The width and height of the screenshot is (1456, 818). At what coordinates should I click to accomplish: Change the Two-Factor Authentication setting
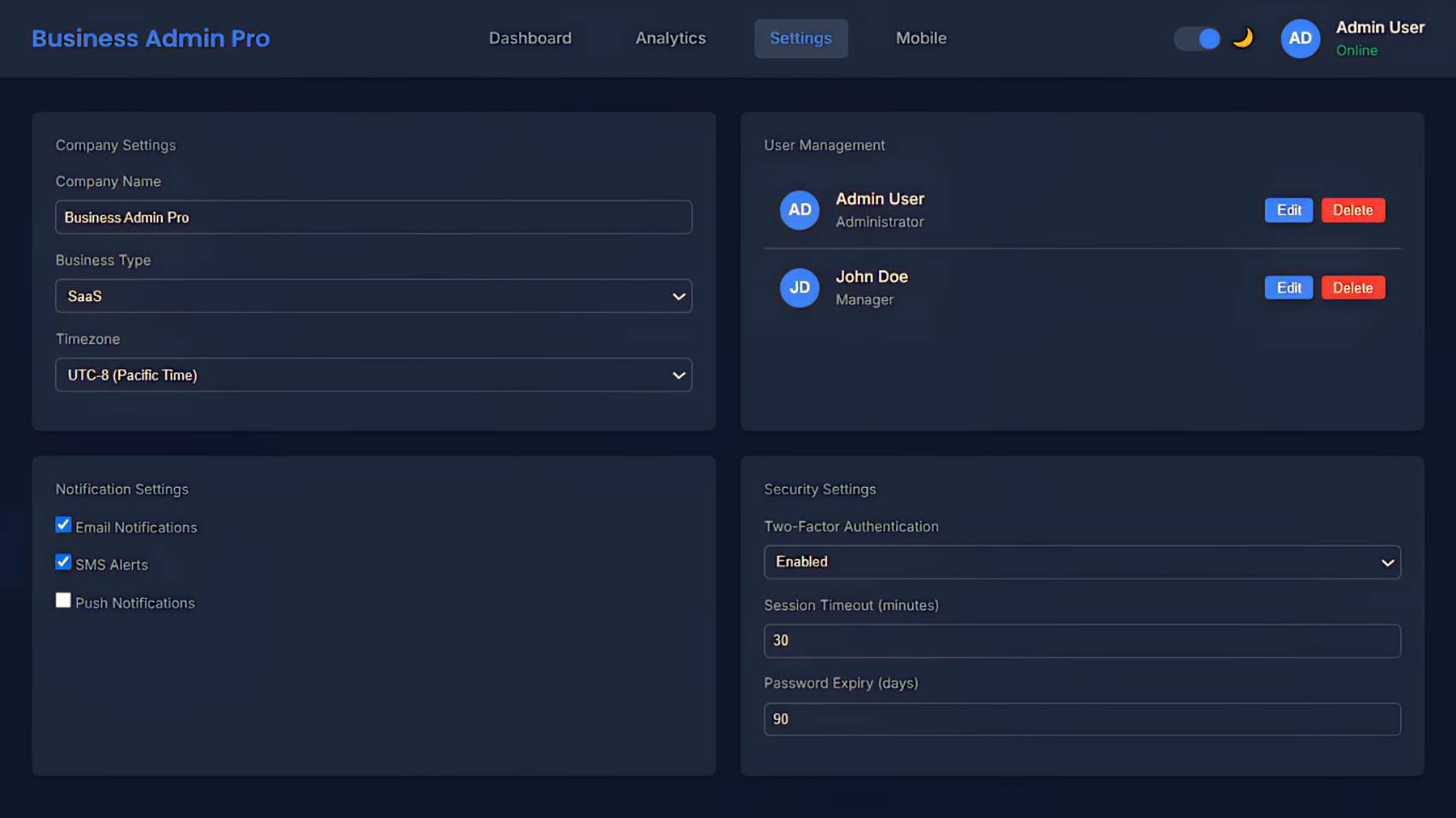point(1082,562)
